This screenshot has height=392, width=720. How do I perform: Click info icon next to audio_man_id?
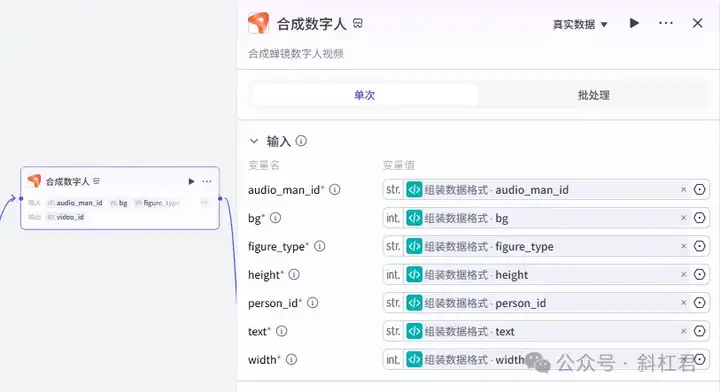tap(335, 189)
